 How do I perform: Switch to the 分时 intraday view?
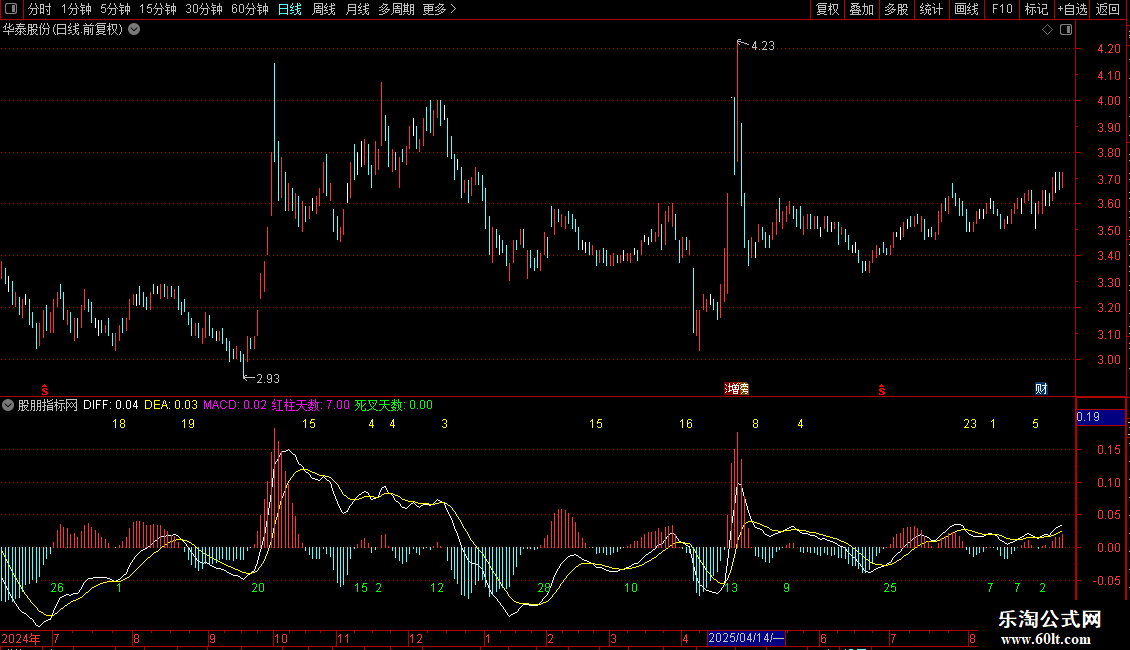[x=40, y=9]
